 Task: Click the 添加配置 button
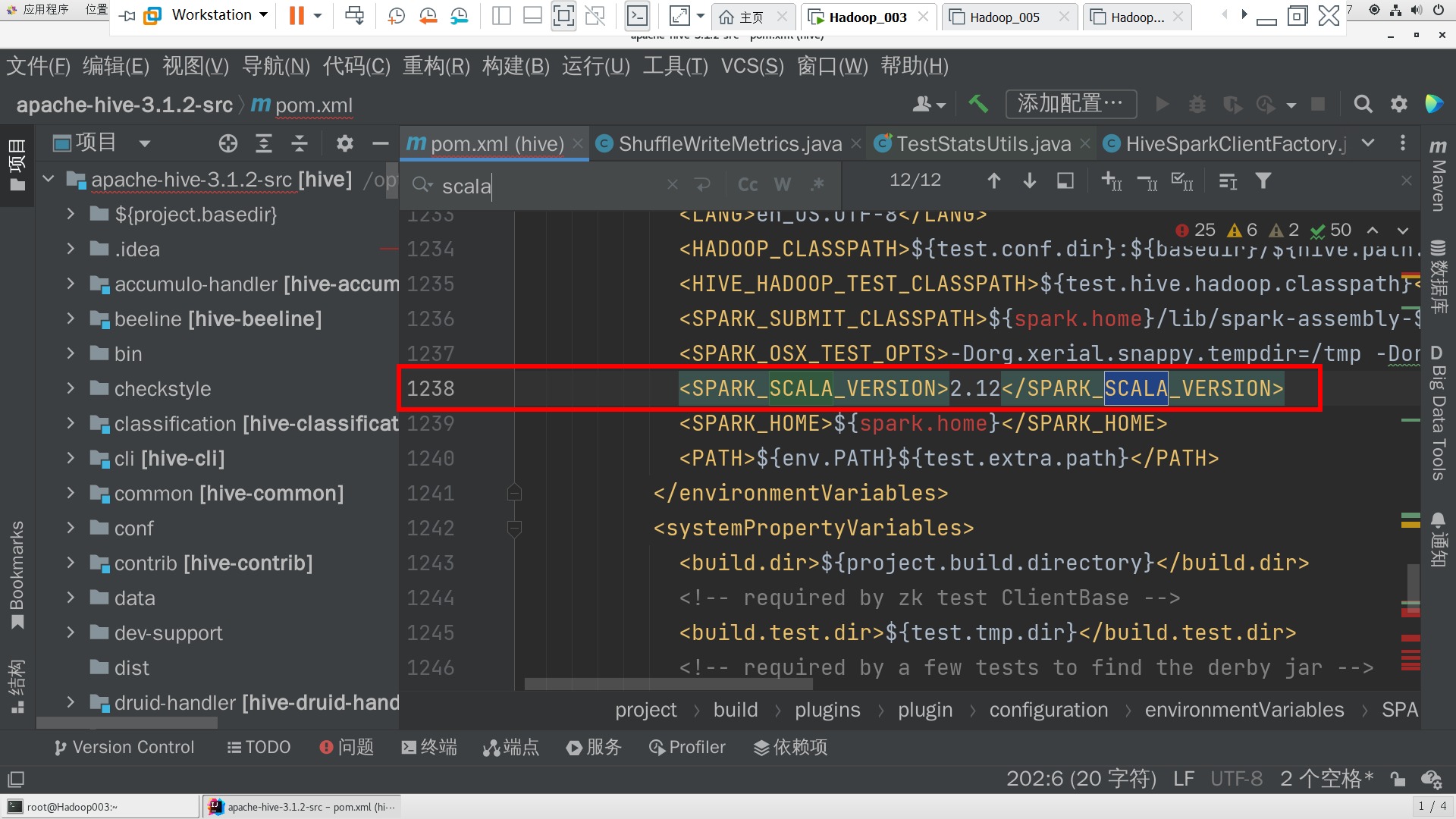(x=1070, y=104)
